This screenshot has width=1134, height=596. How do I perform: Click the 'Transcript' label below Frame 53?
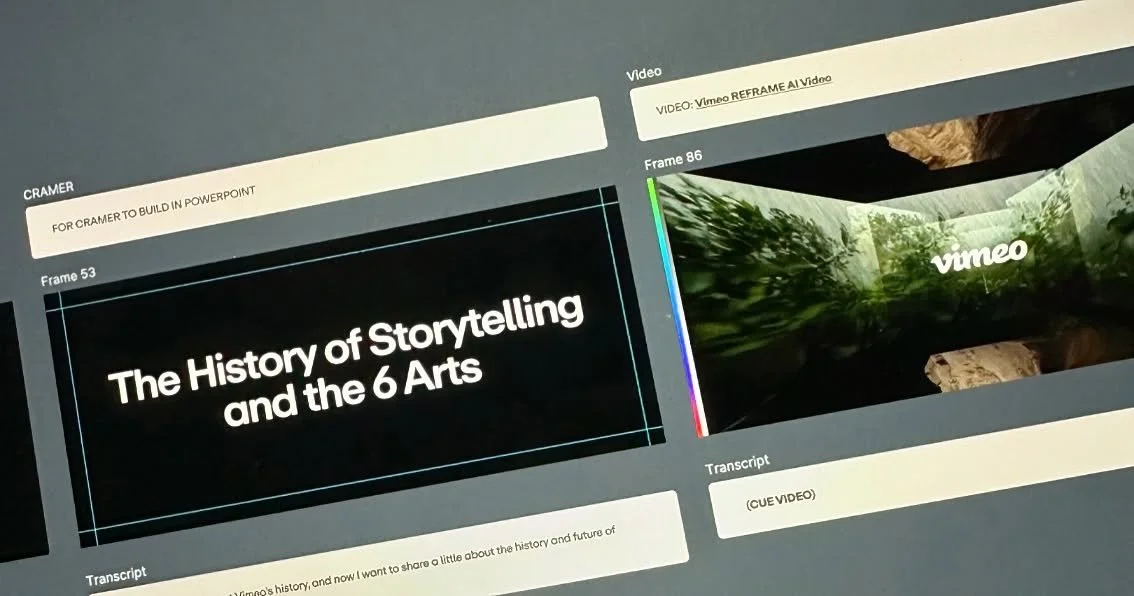[x=116, y=576]
